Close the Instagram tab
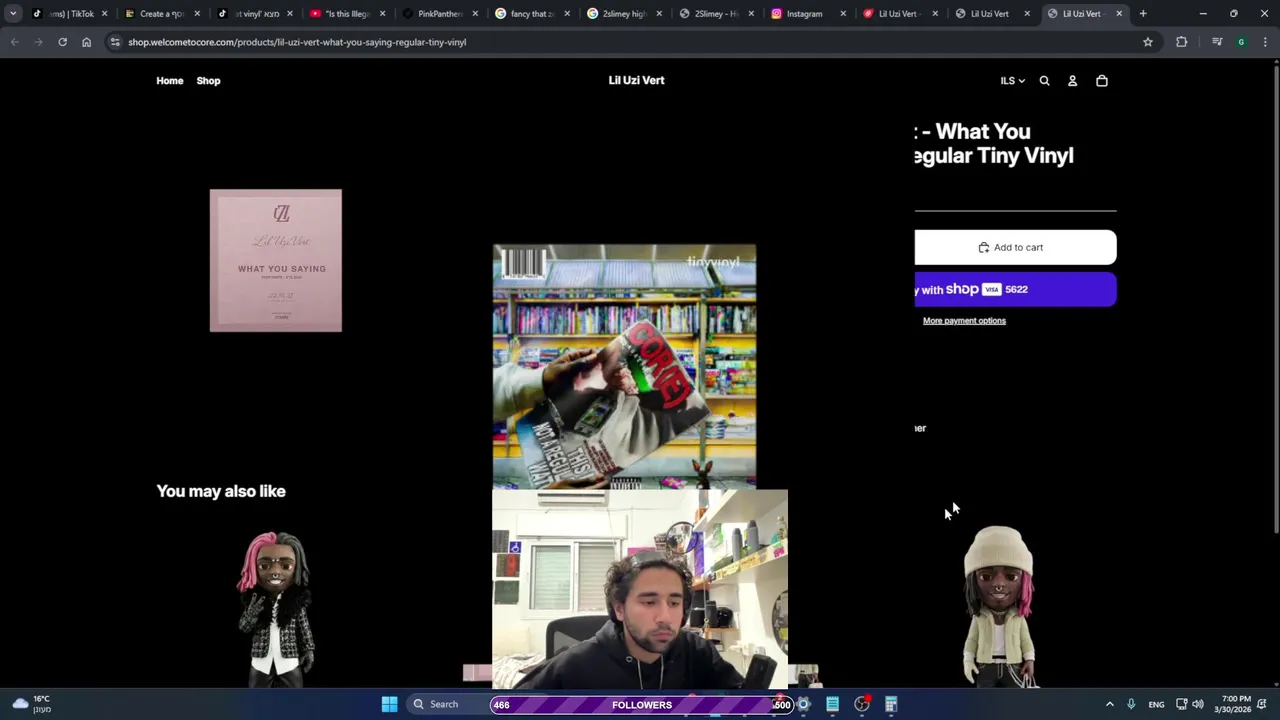This screenshot has width=1280, height=720. [843, 14]
